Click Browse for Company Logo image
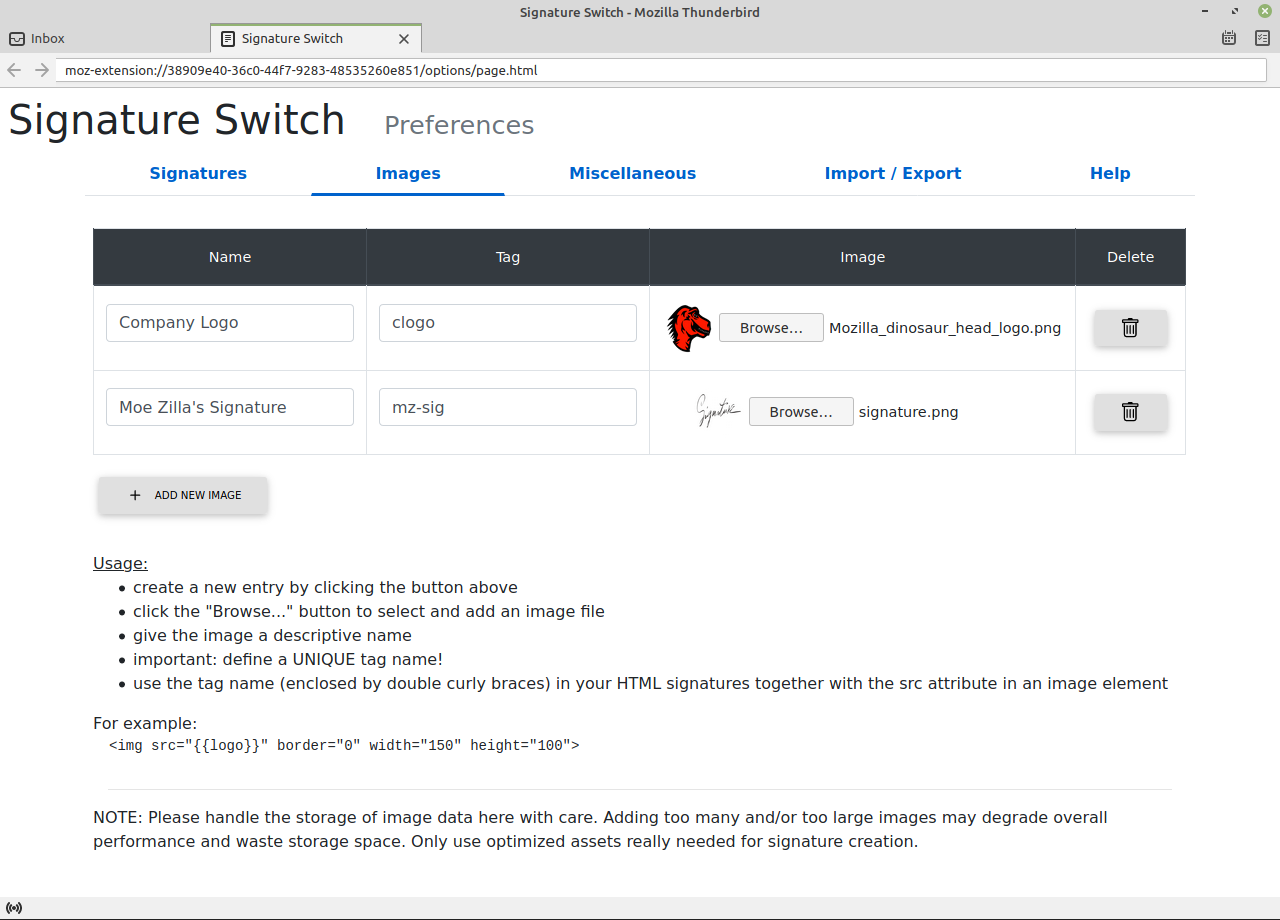Image resolution: width=1280 pixels, height=920 pixels. point(771,328)
